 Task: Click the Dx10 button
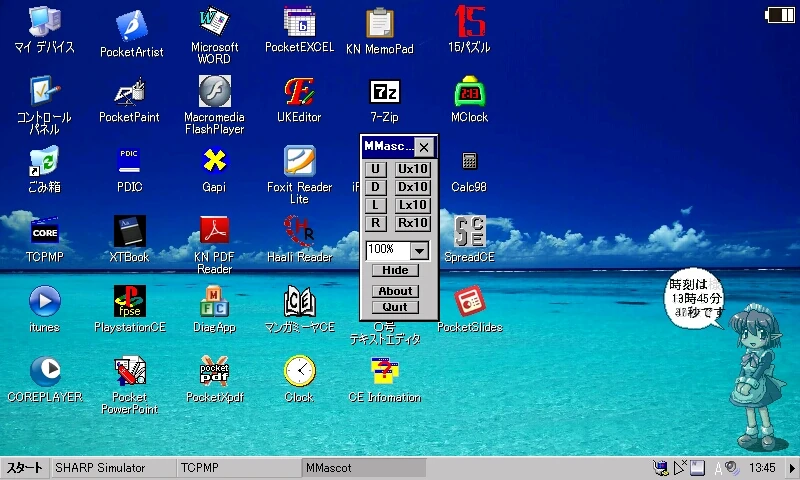pos(413,187)
